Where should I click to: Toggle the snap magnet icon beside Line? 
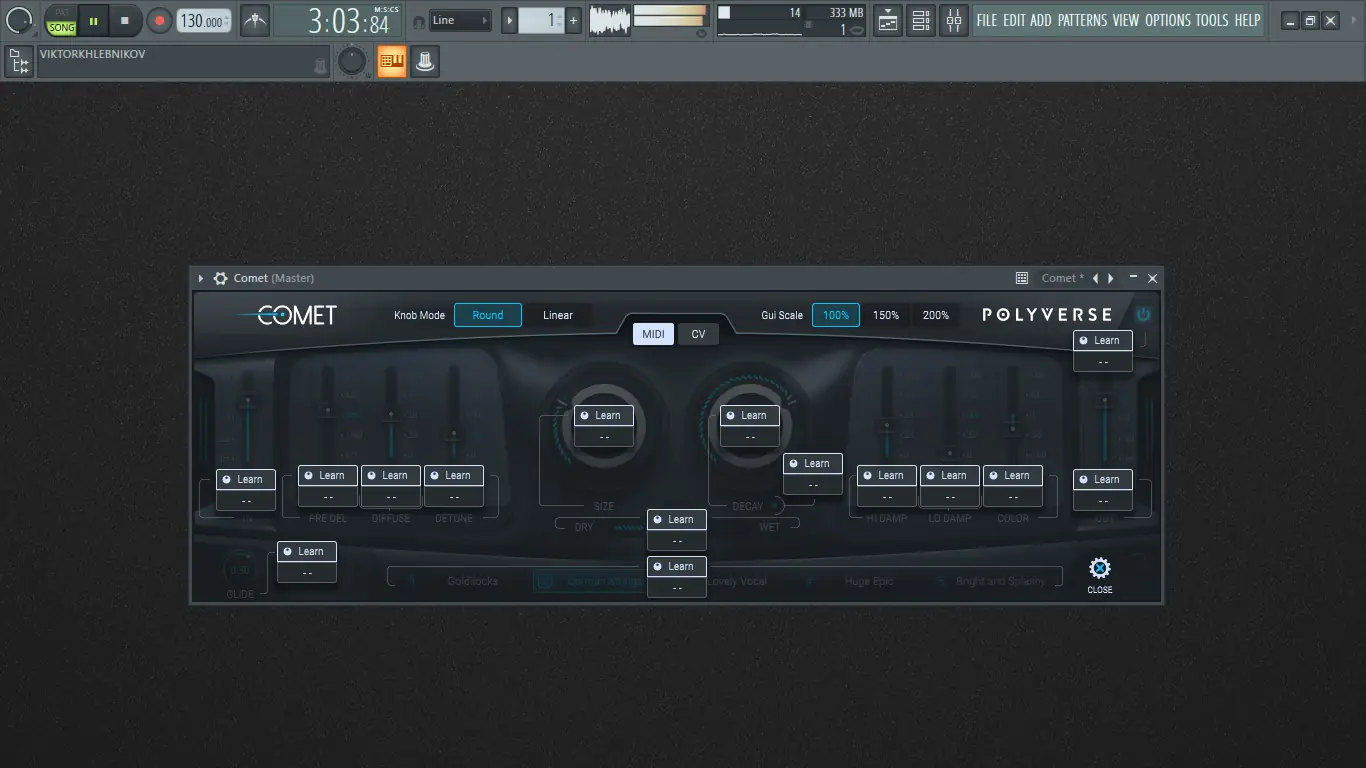418,21
